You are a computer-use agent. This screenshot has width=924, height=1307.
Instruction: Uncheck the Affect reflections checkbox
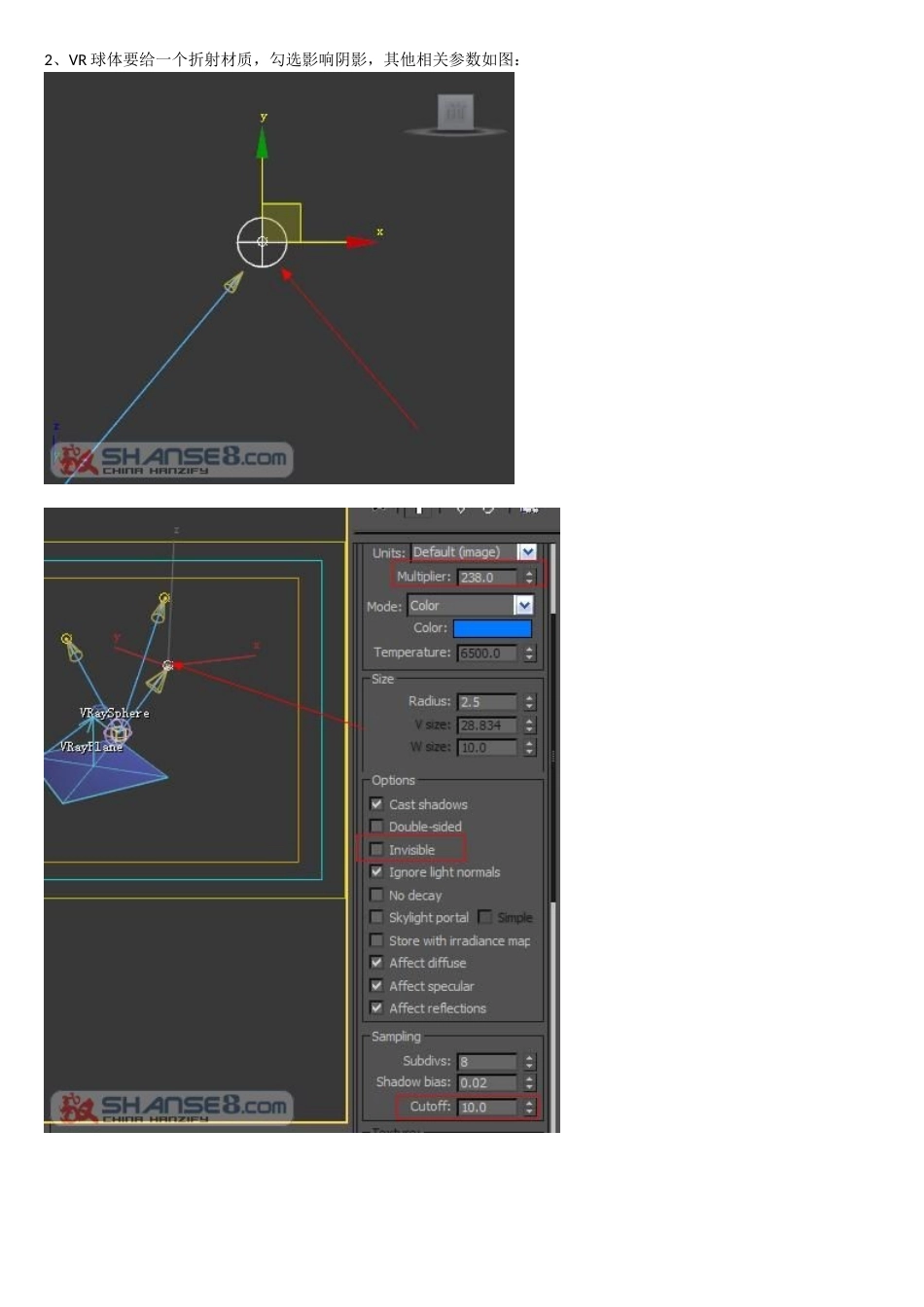tap(376, 1008)
